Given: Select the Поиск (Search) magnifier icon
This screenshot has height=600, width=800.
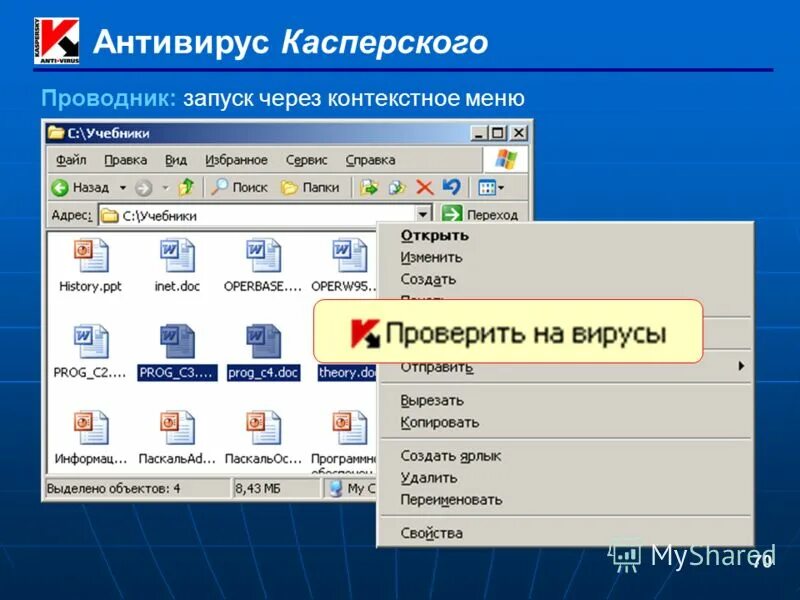Looking at the screenshot, I should 218,185.
